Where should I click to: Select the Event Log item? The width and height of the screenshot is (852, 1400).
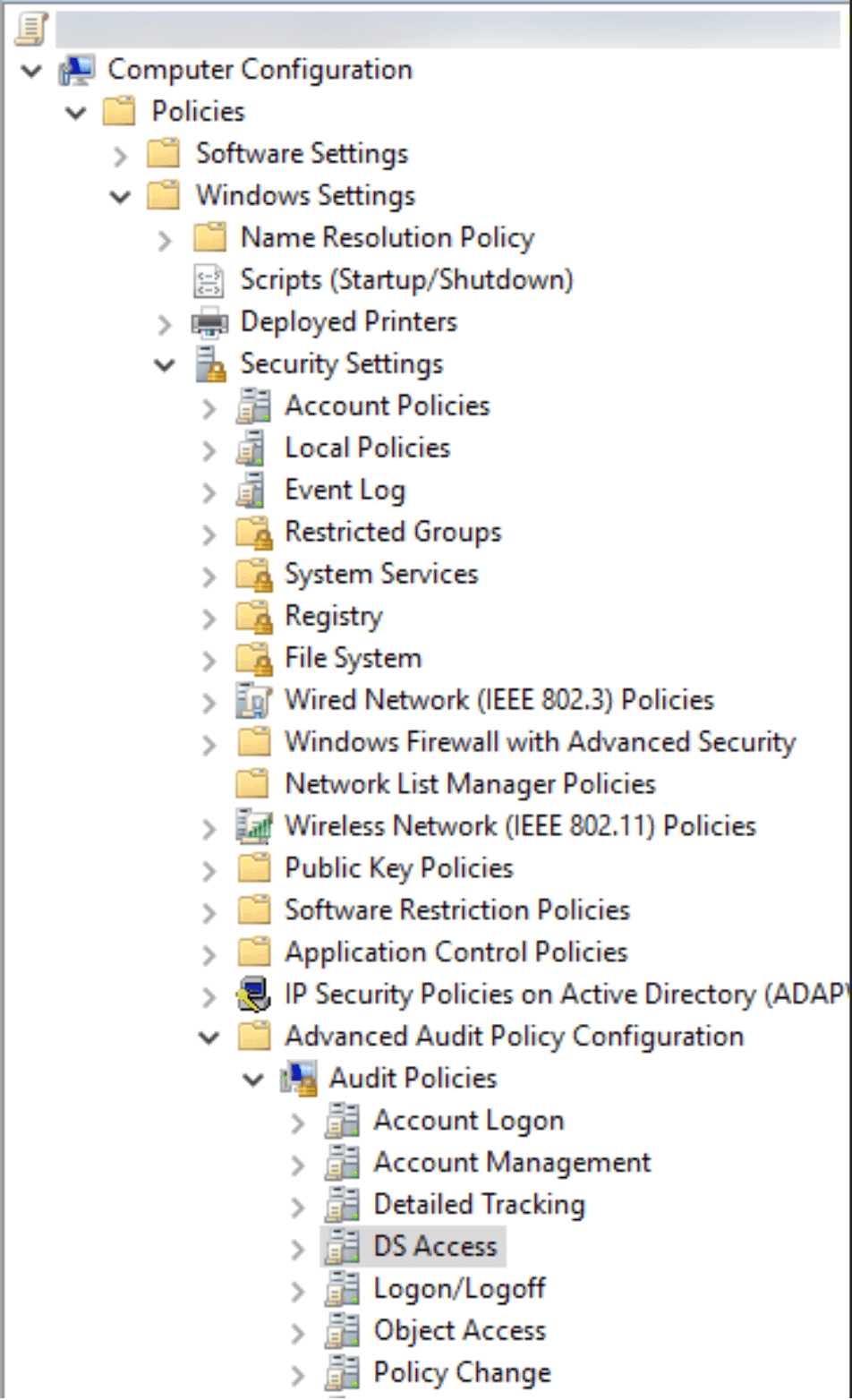click(345, 491)
